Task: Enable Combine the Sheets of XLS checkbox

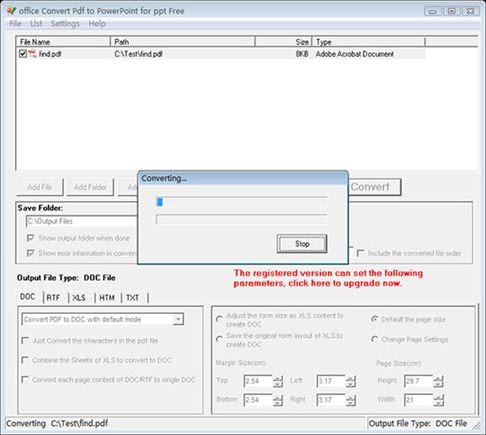Action: pyautogui.click(x=25, y=360)
